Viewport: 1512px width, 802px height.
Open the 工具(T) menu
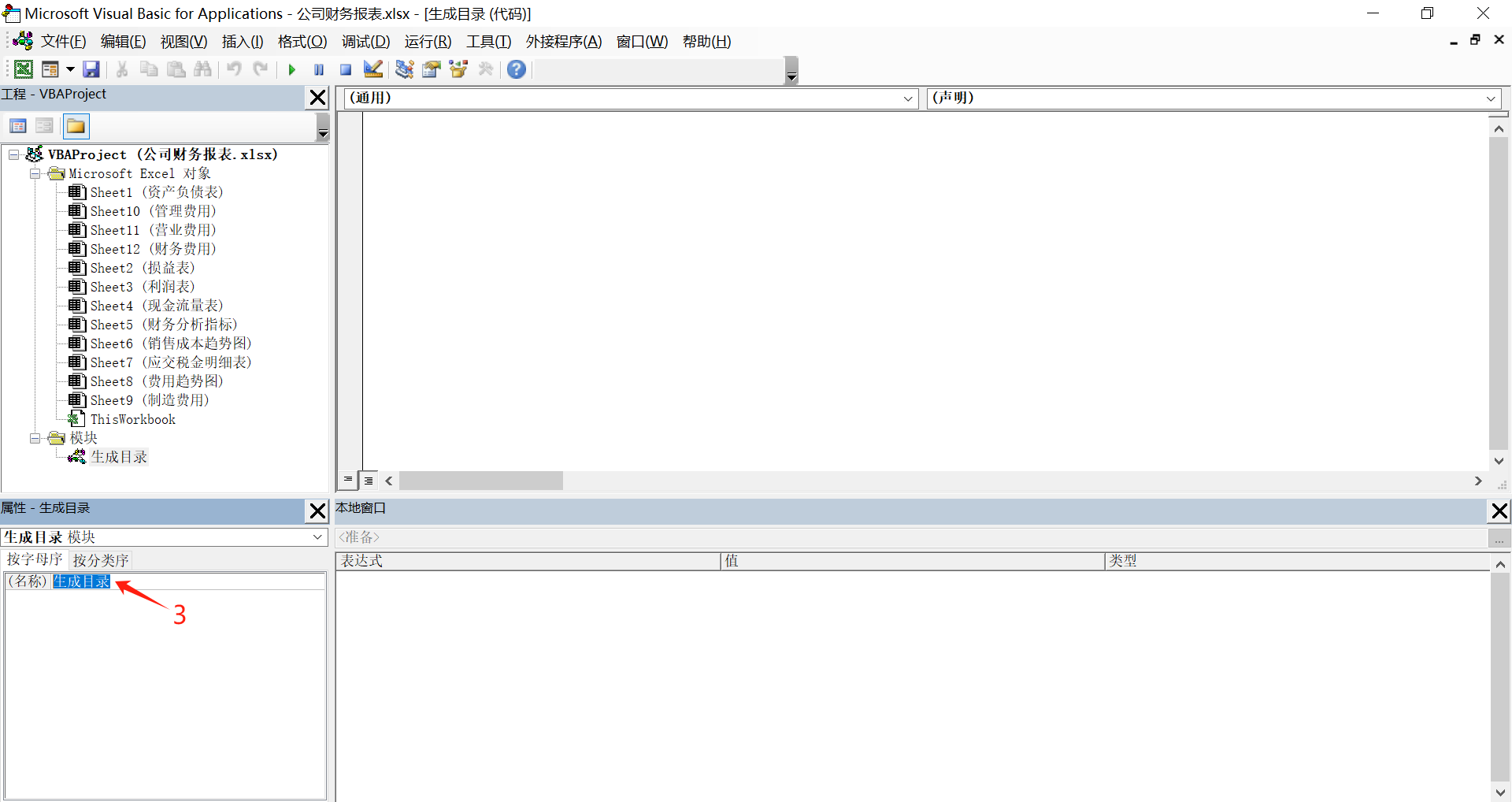(x=488, y=42)
